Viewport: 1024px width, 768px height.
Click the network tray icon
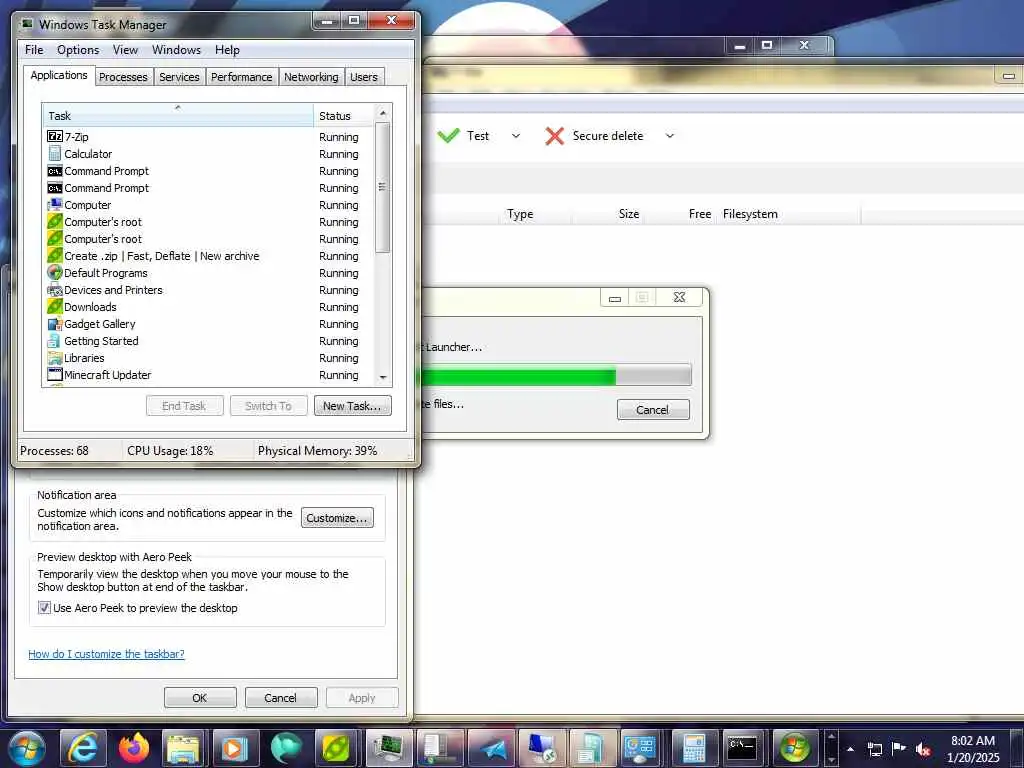click(x=874, y=749)
